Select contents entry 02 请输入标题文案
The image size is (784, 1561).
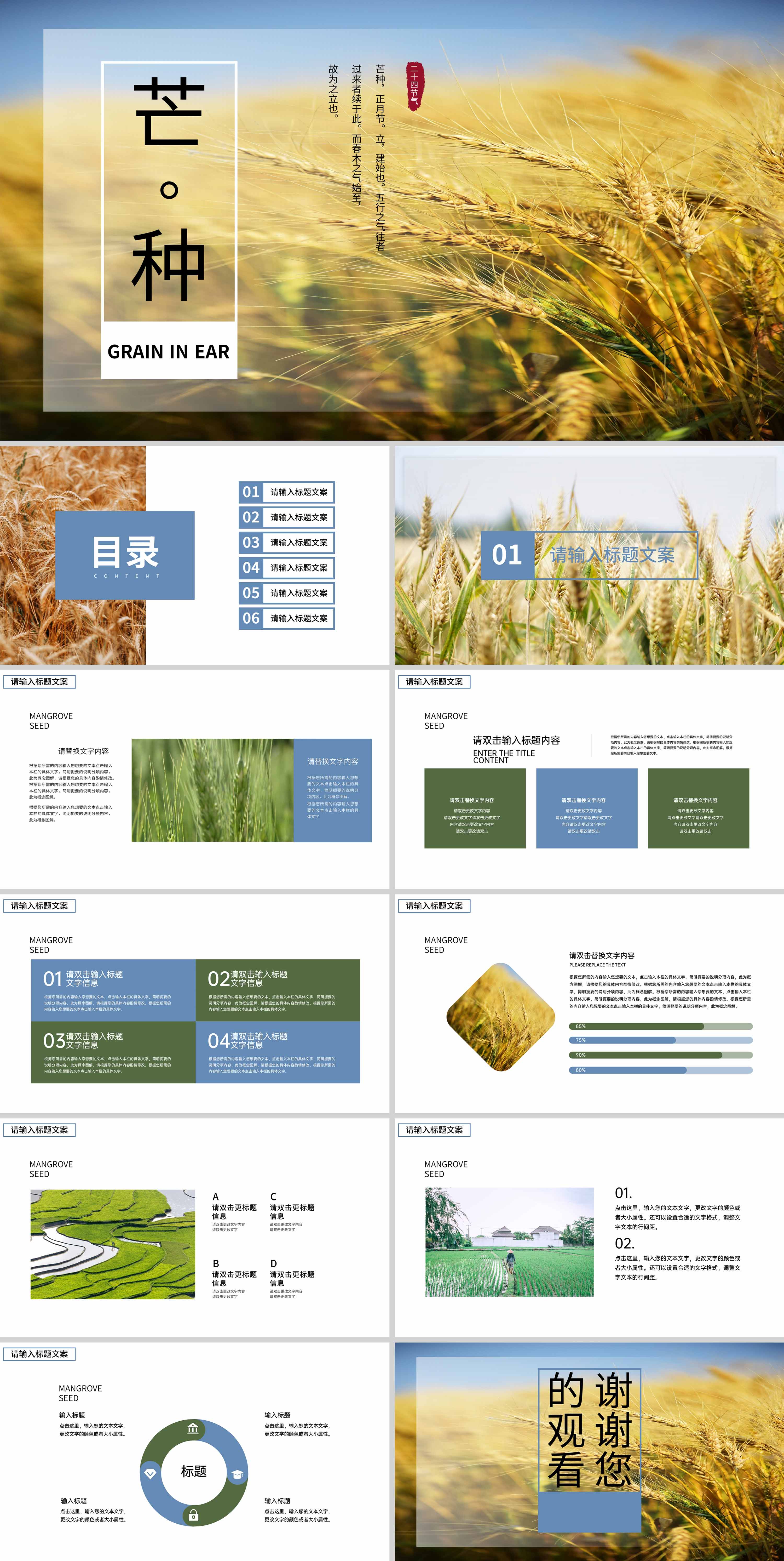pos(287,517)
